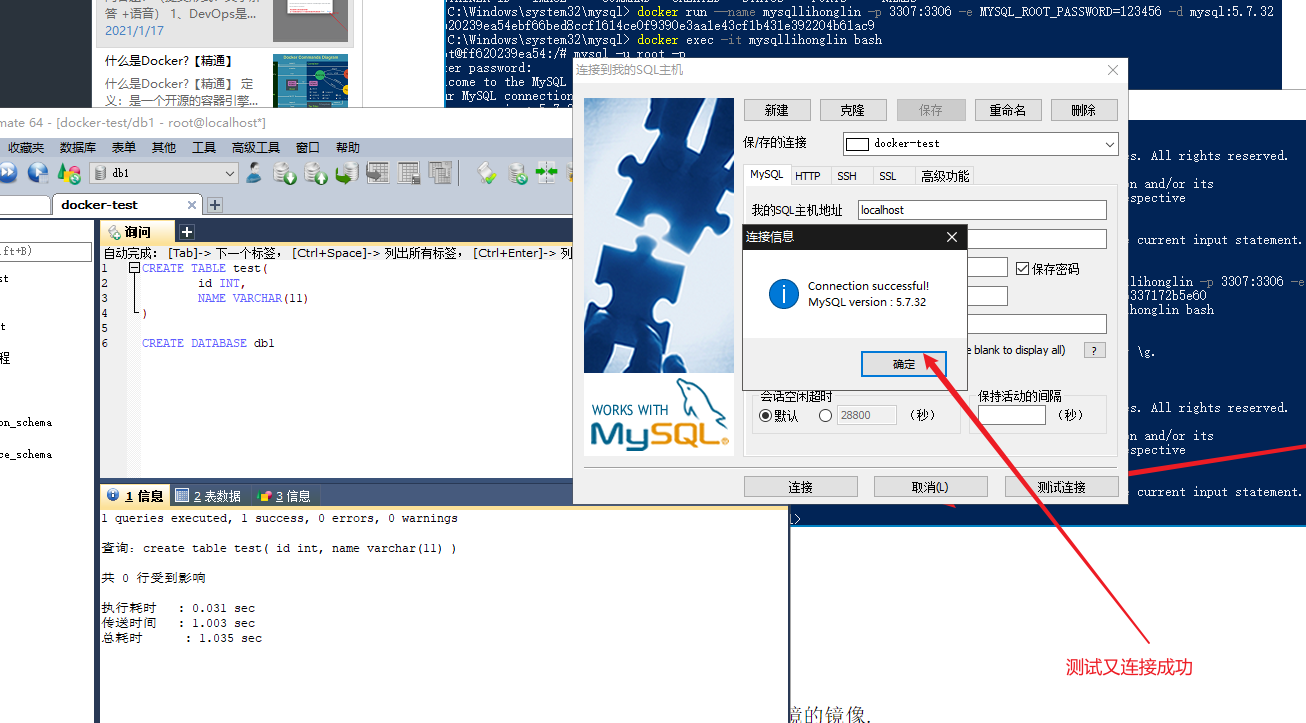Click the question mark help button in dialog
Viewport: 1306px width, 723px height.
pos(1095,350)
